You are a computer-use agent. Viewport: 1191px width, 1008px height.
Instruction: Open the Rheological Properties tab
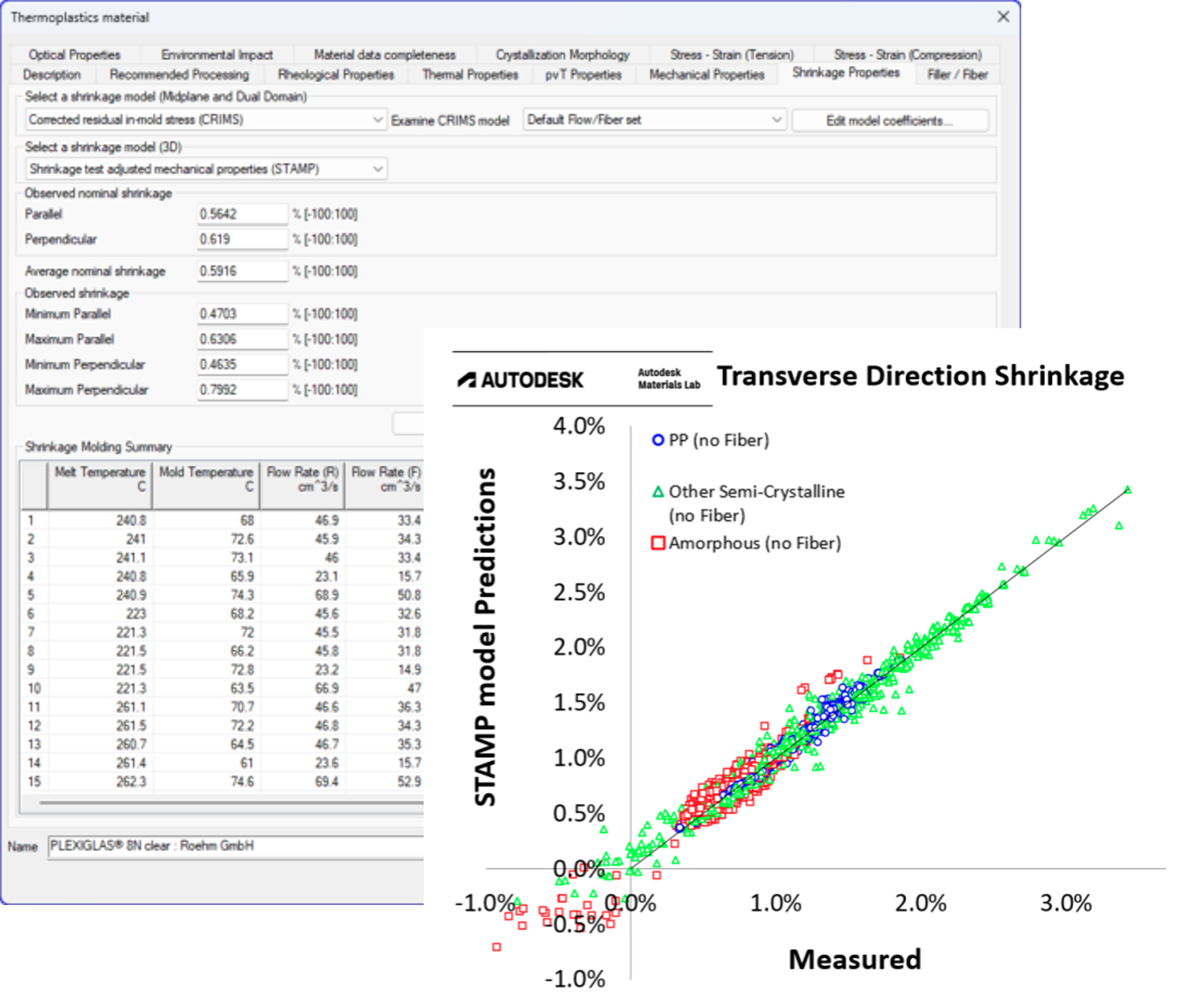[335, 75]
